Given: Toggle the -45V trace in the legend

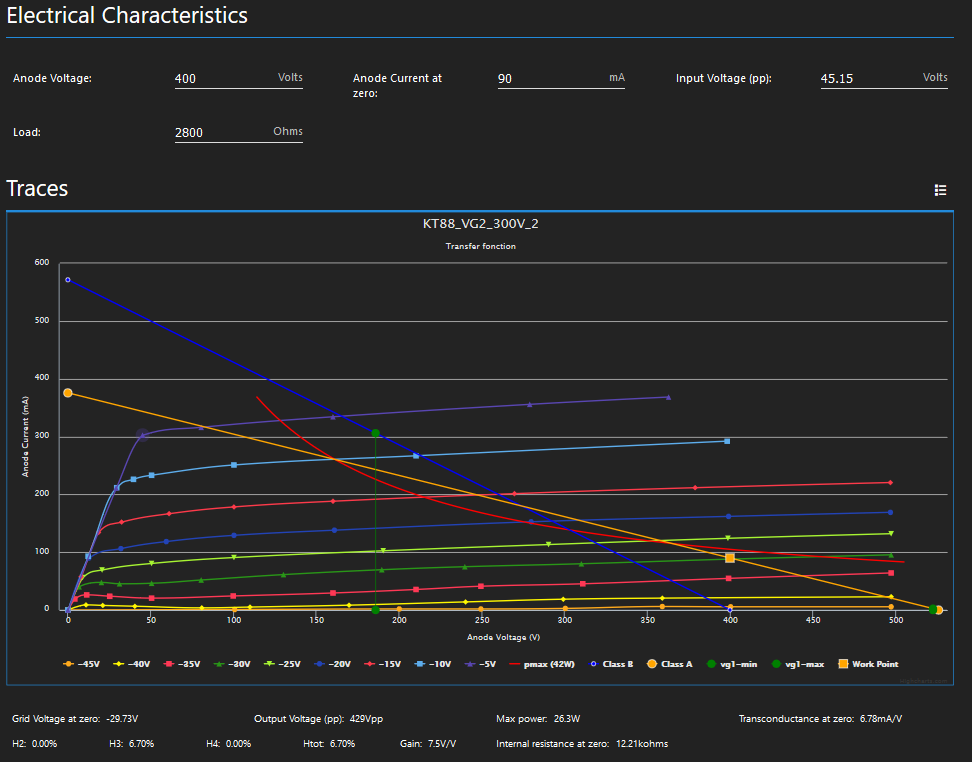Looking at the screenshot, I should point(81,664).
